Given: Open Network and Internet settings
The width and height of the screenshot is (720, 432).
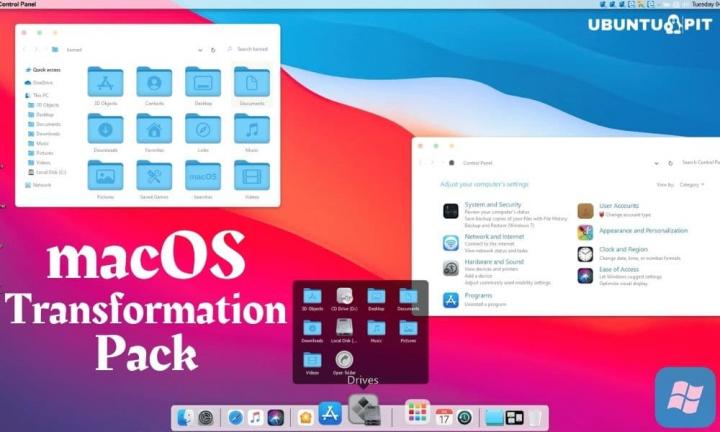Looking at the screenshot, I should coord(494,237).
